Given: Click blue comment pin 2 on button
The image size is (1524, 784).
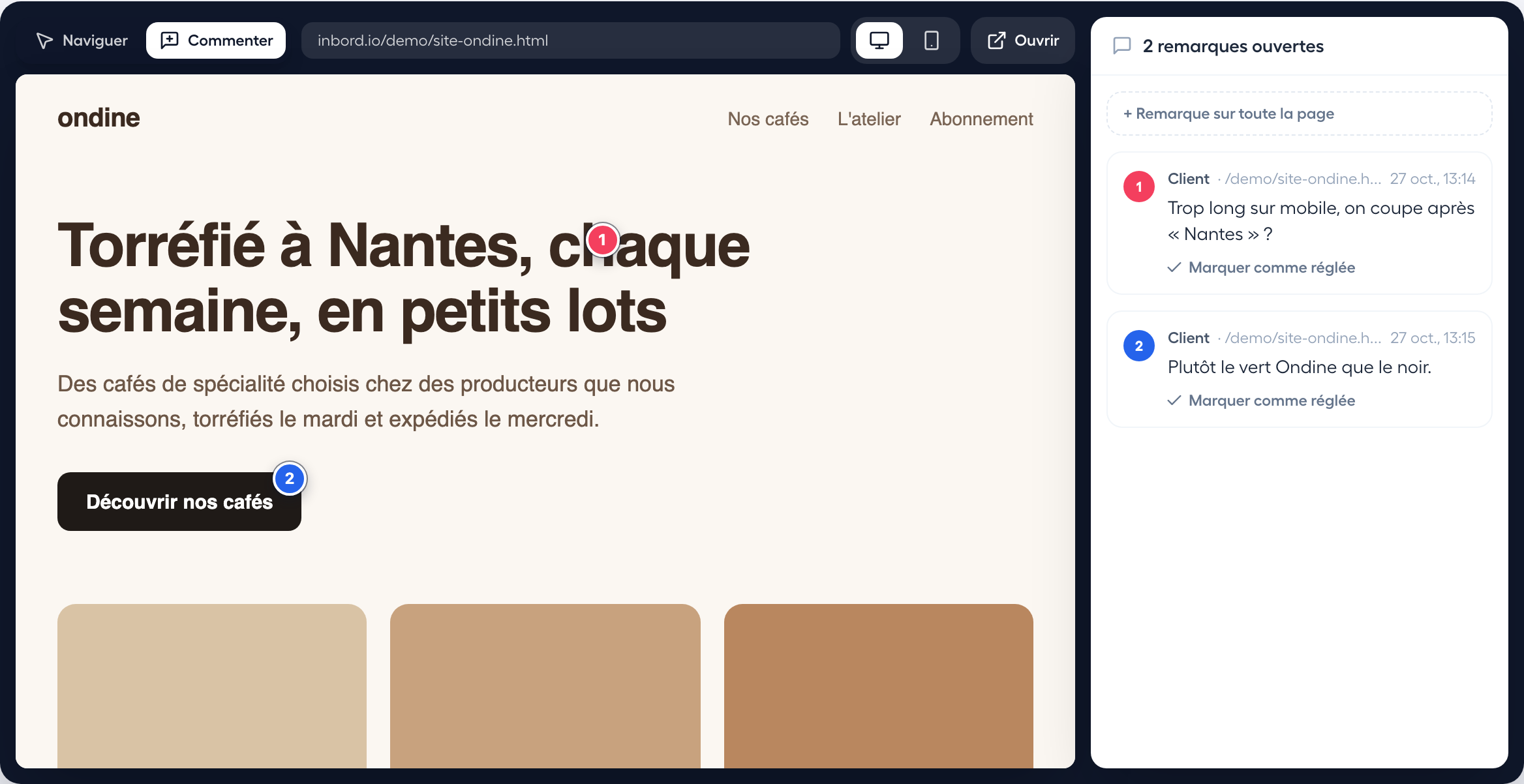Looking at the screenshot, I should (x=290, y=479).
